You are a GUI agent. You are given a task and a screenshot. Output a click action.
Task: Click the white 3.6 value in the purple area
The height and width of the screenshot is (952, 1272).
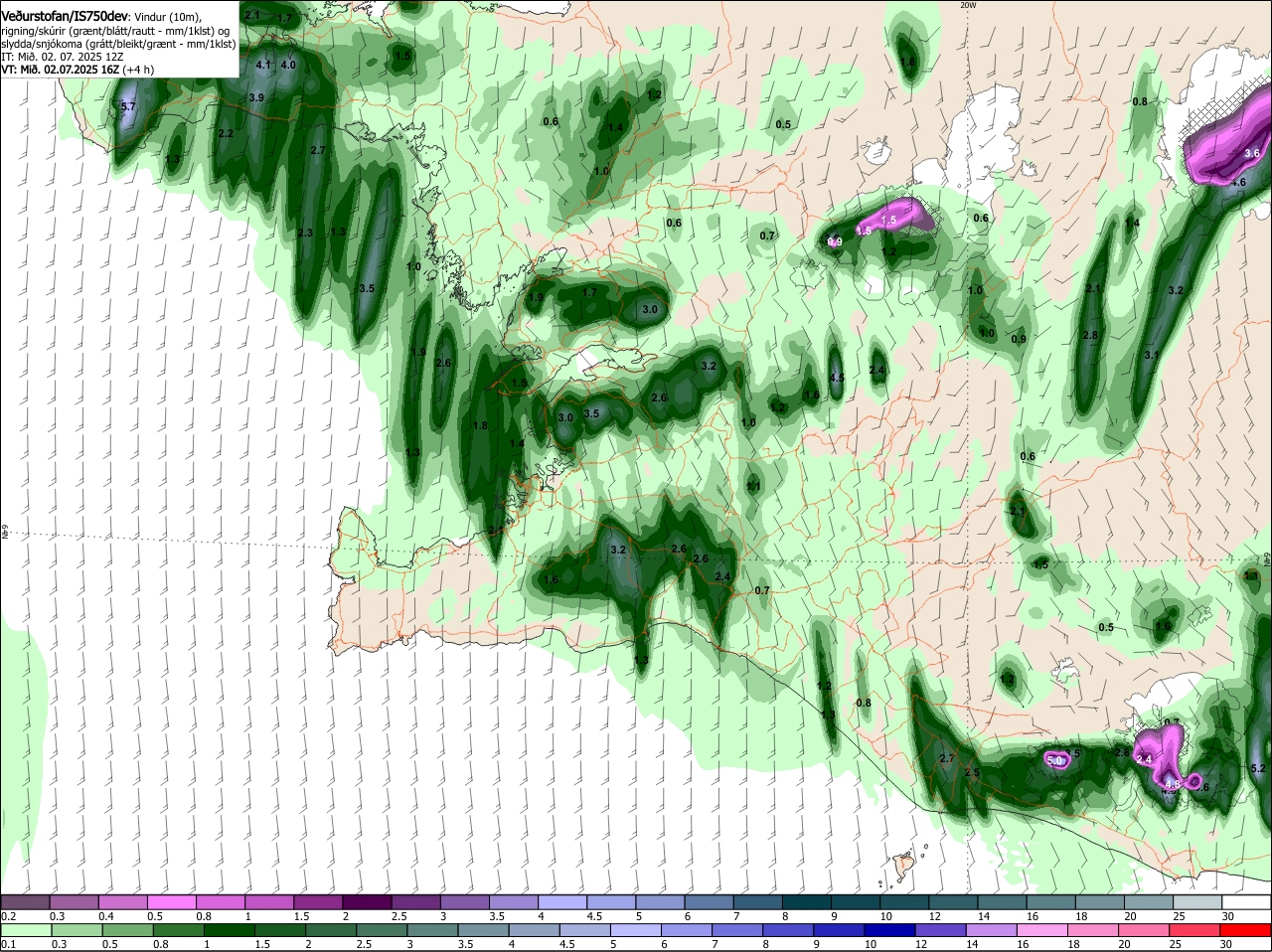tap(1252, 153)
